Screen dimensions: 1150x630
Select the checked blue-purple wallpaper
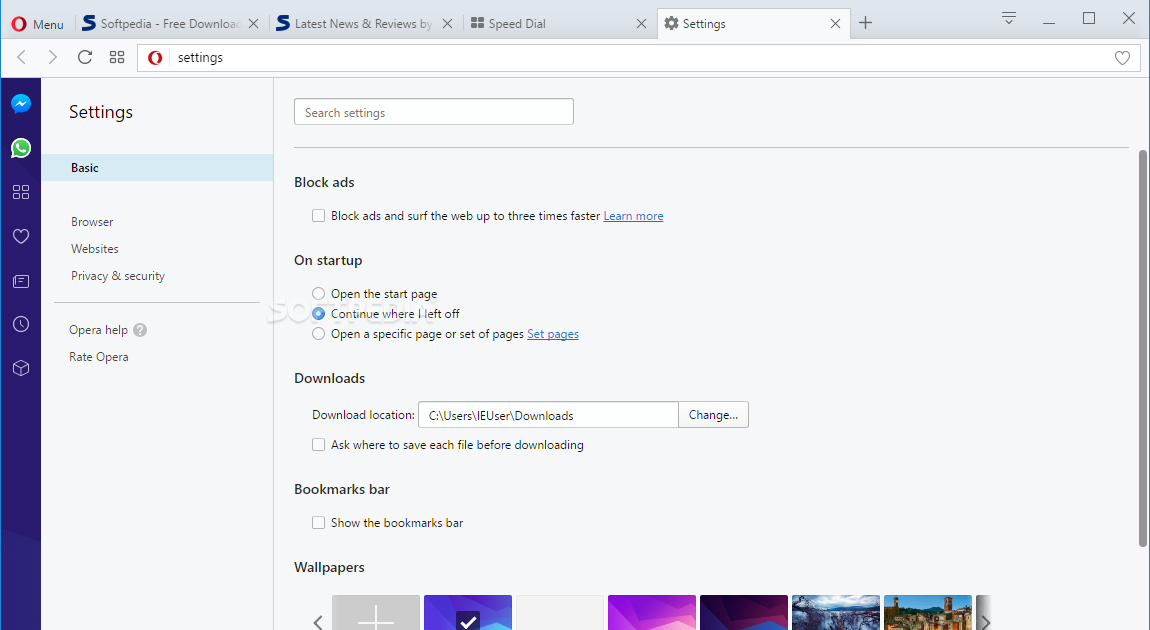tap(468, 613)
